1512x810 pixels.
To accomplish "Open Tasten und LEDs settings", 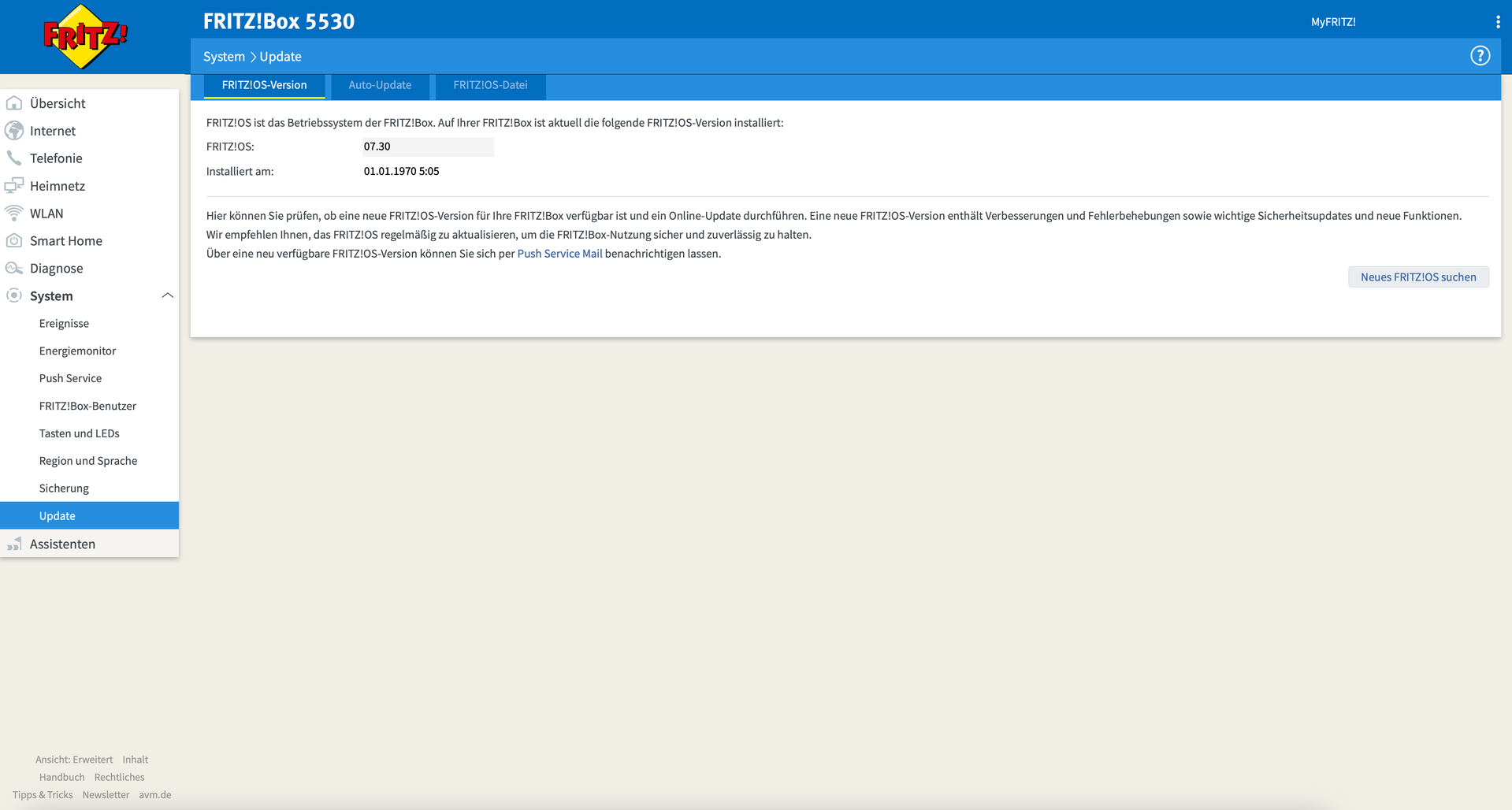I will (80, 434).
